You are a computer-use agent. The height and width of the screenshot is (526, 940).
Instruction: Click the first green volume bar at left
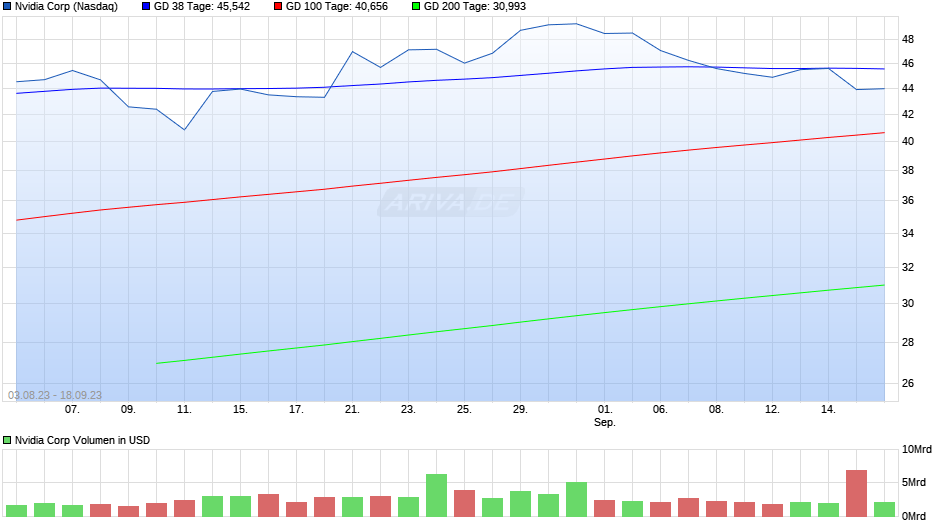tap(16, 511)
